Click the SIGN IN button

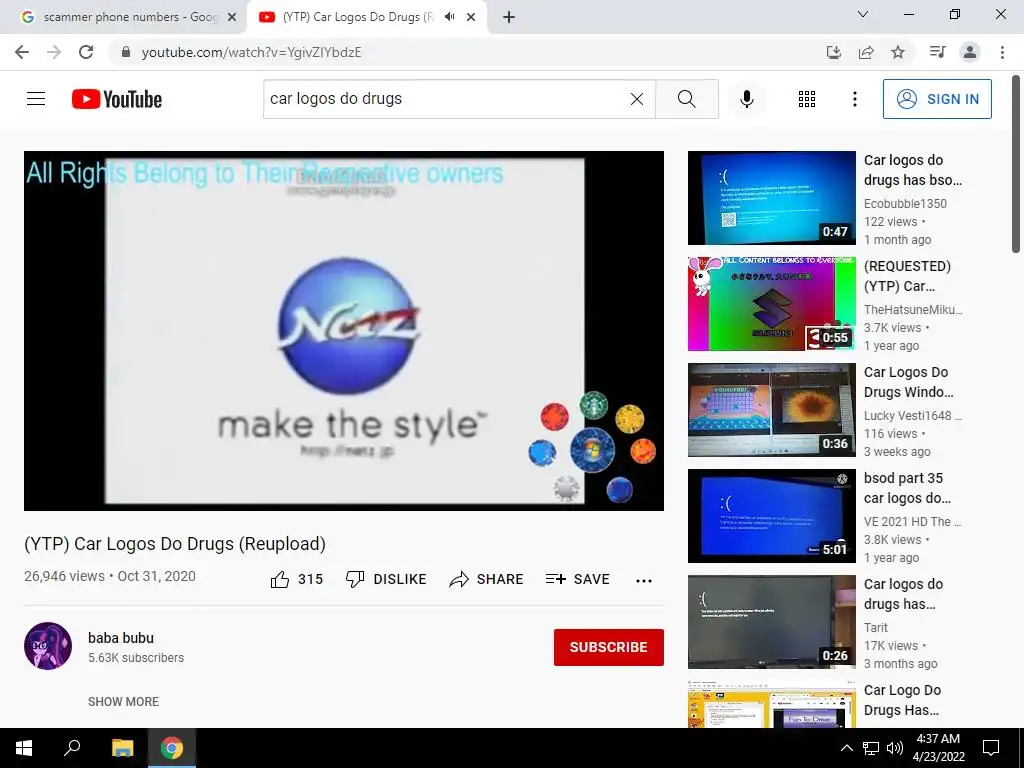click(937, 99)
